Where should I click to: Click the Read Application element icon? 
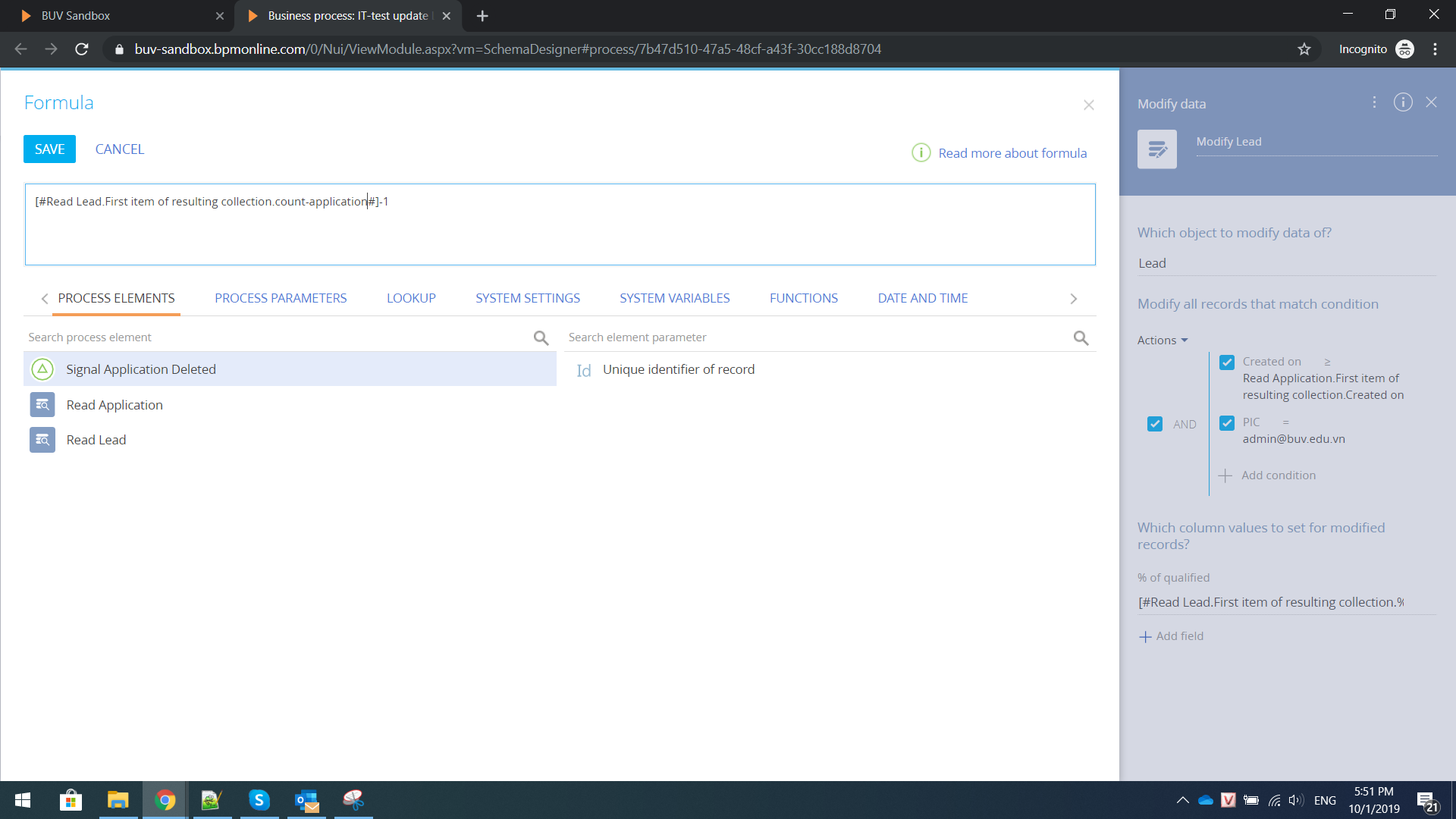[42, 405]
